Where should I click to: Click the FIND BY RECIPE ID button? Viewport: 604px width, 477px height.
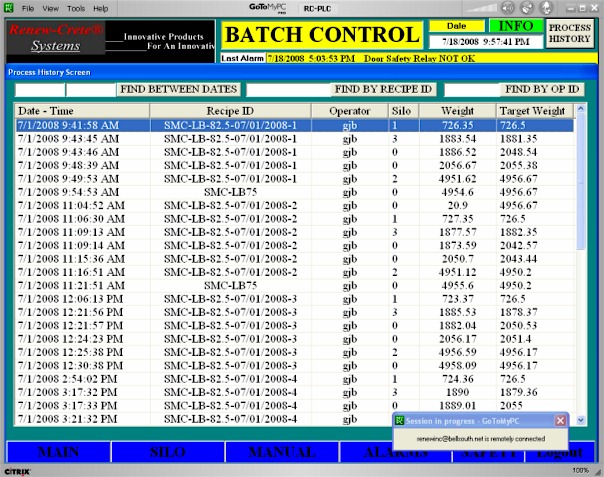(x=383, y=89)
